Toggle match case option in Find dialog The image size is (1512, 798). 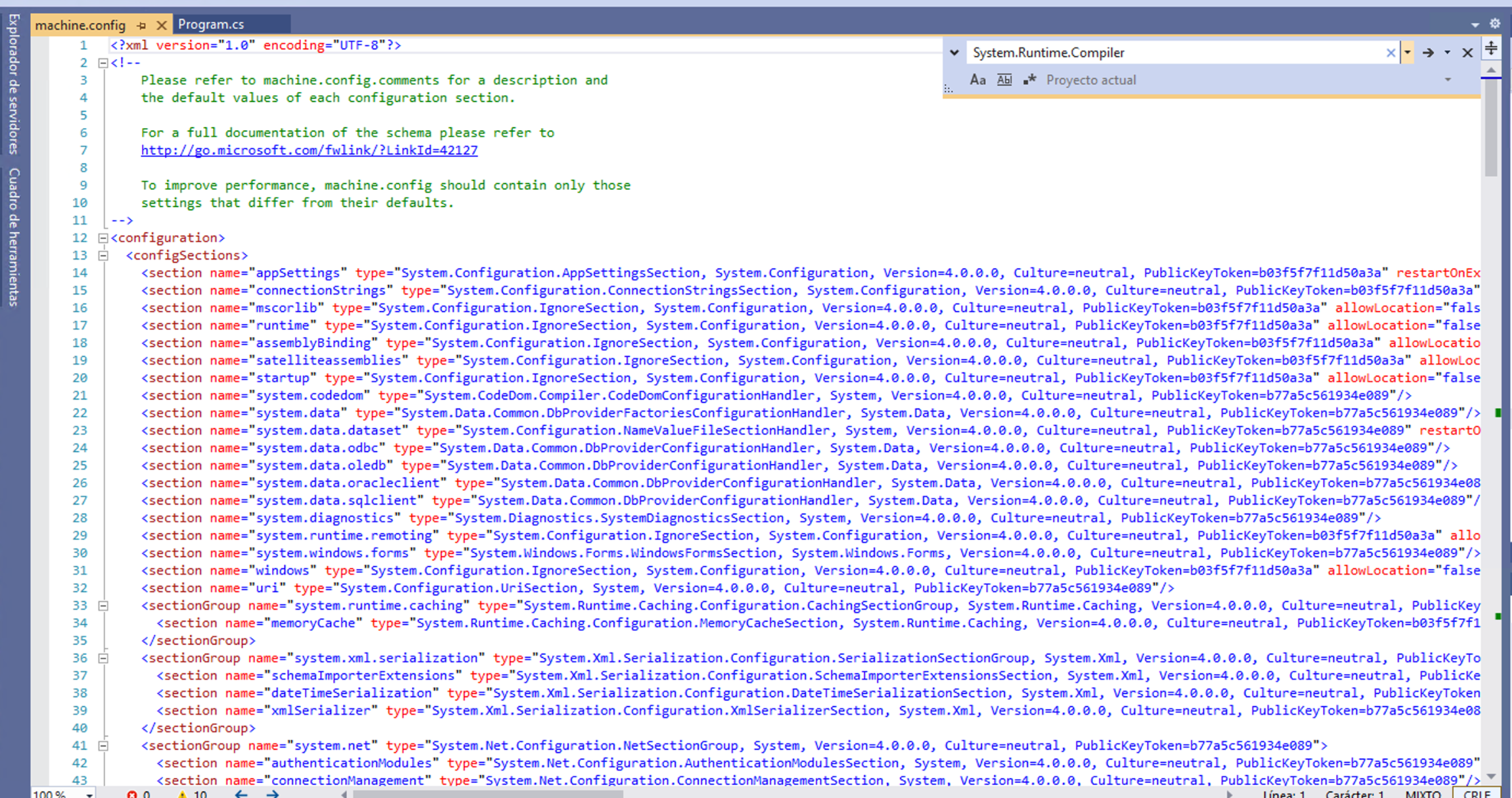pos(978,80)
